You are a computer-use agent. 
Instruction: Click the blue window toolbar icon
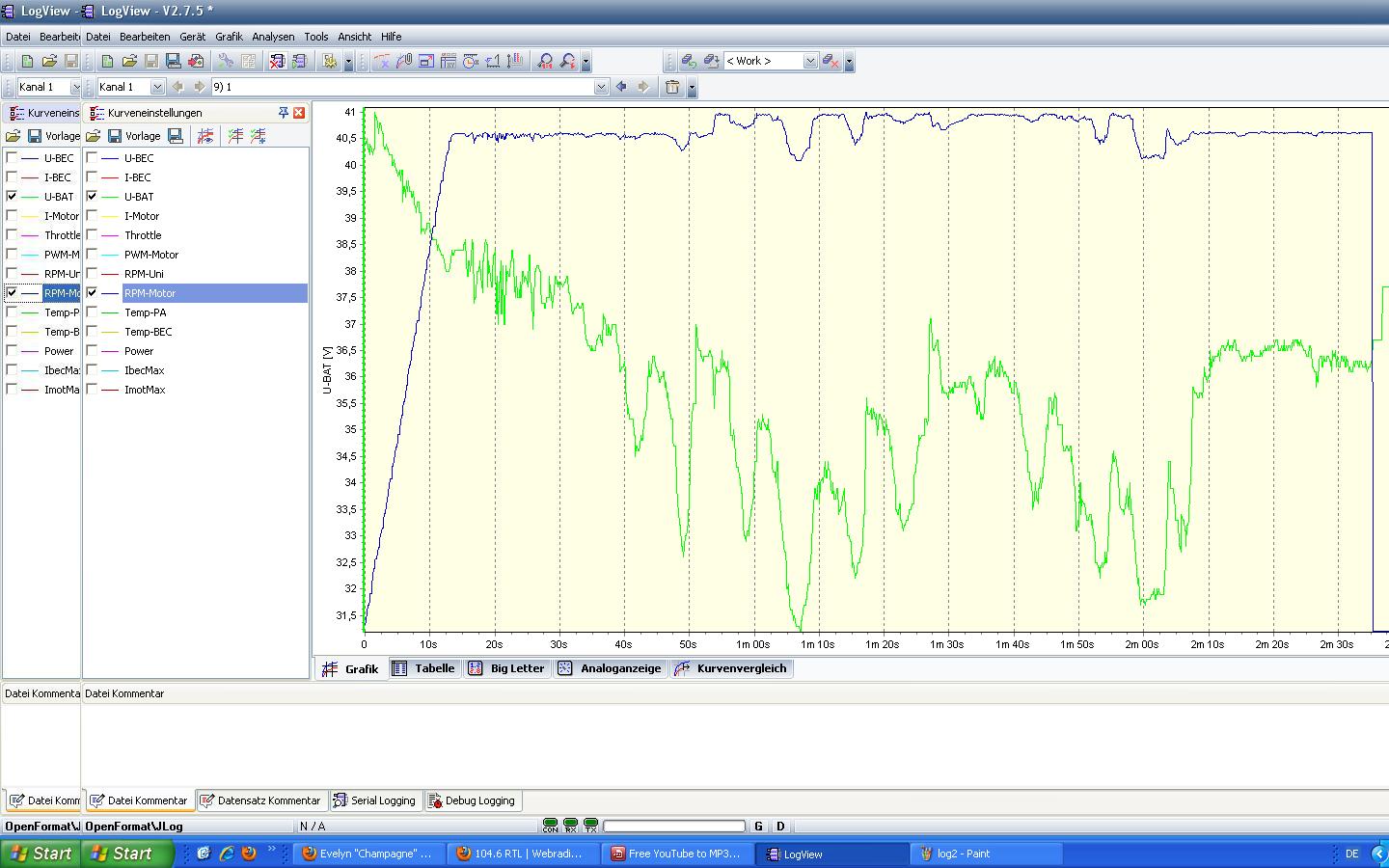(x=426, y=61)
